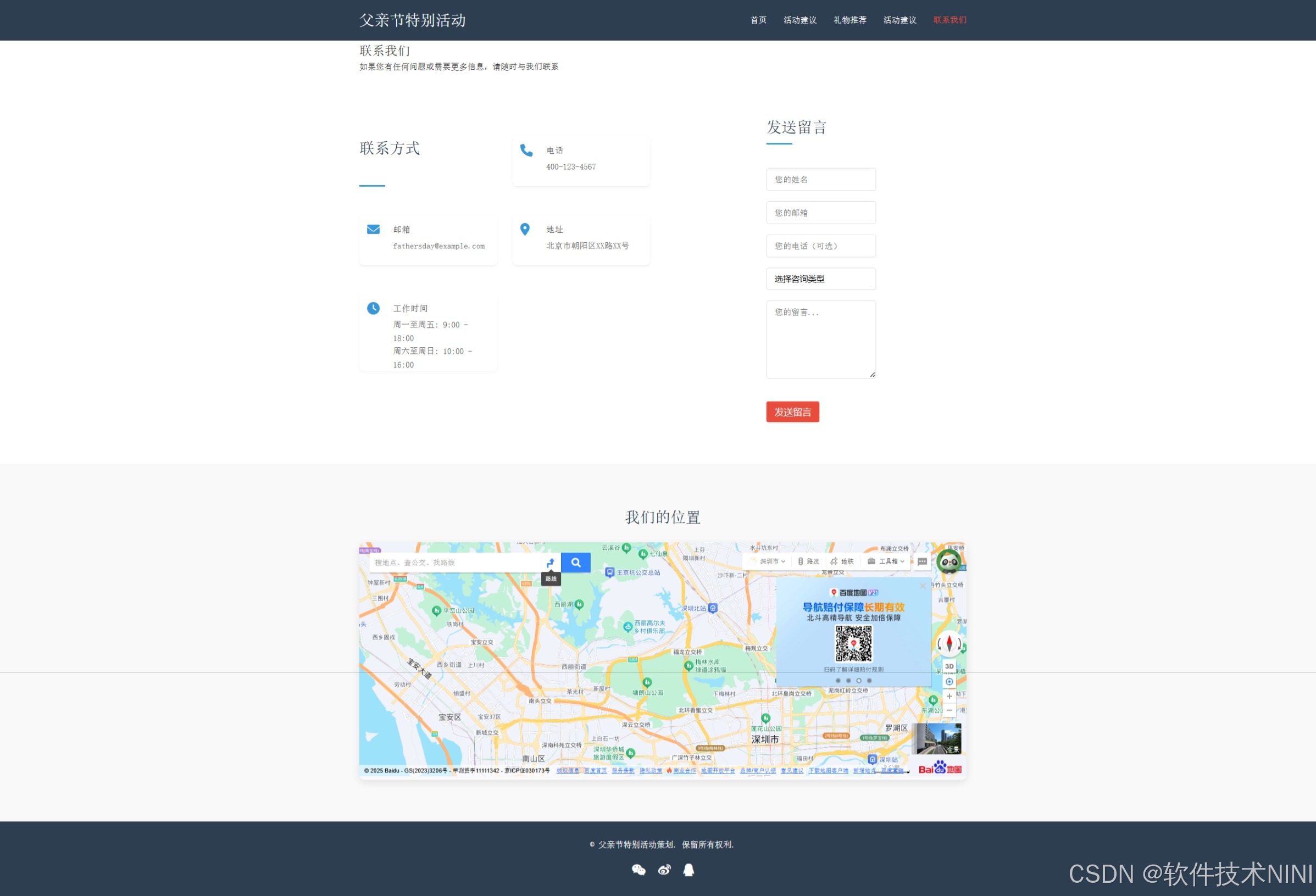Click the 您的姓名 input field

[x=820, y=180]
